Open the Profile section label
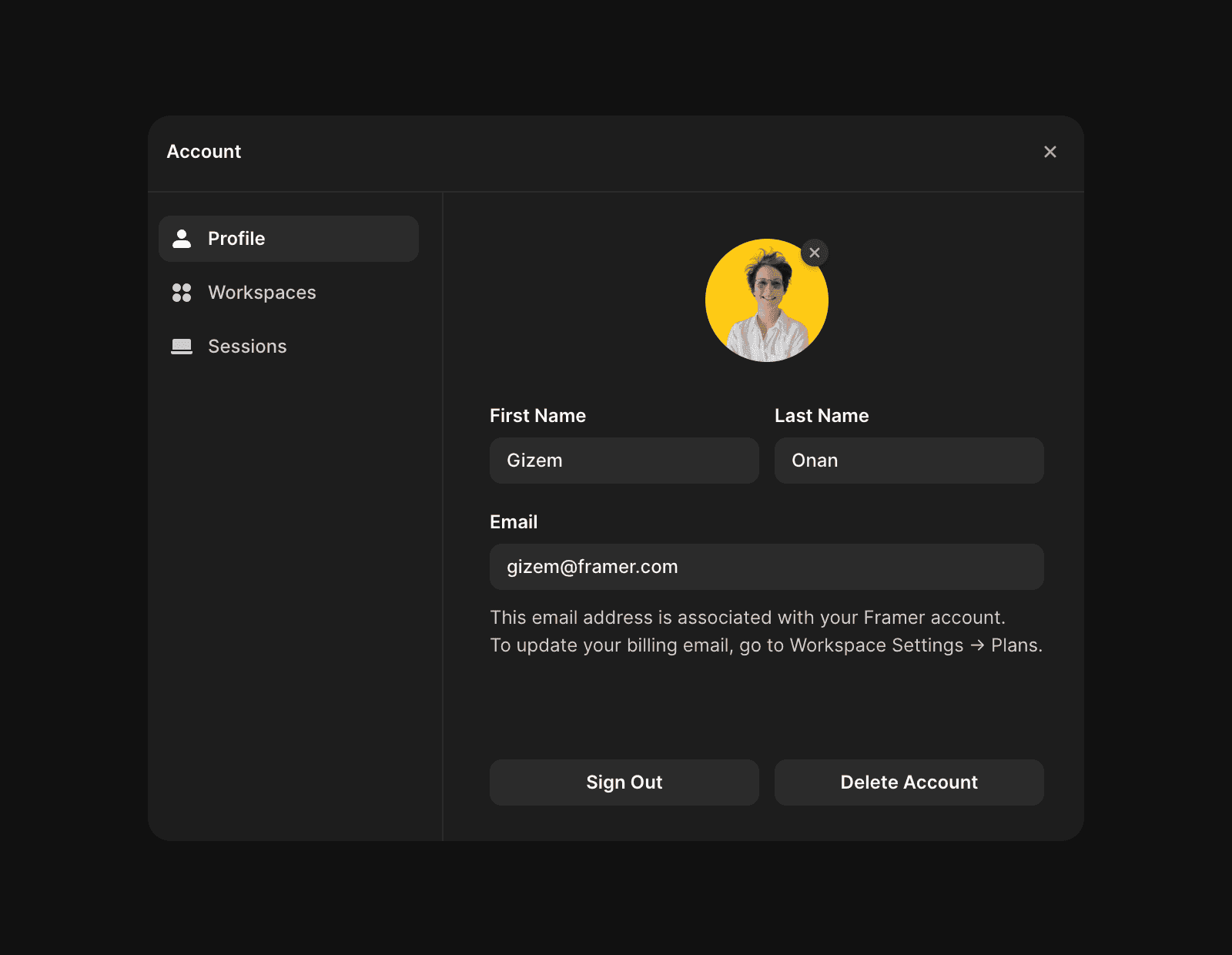 tap(236, 239)
